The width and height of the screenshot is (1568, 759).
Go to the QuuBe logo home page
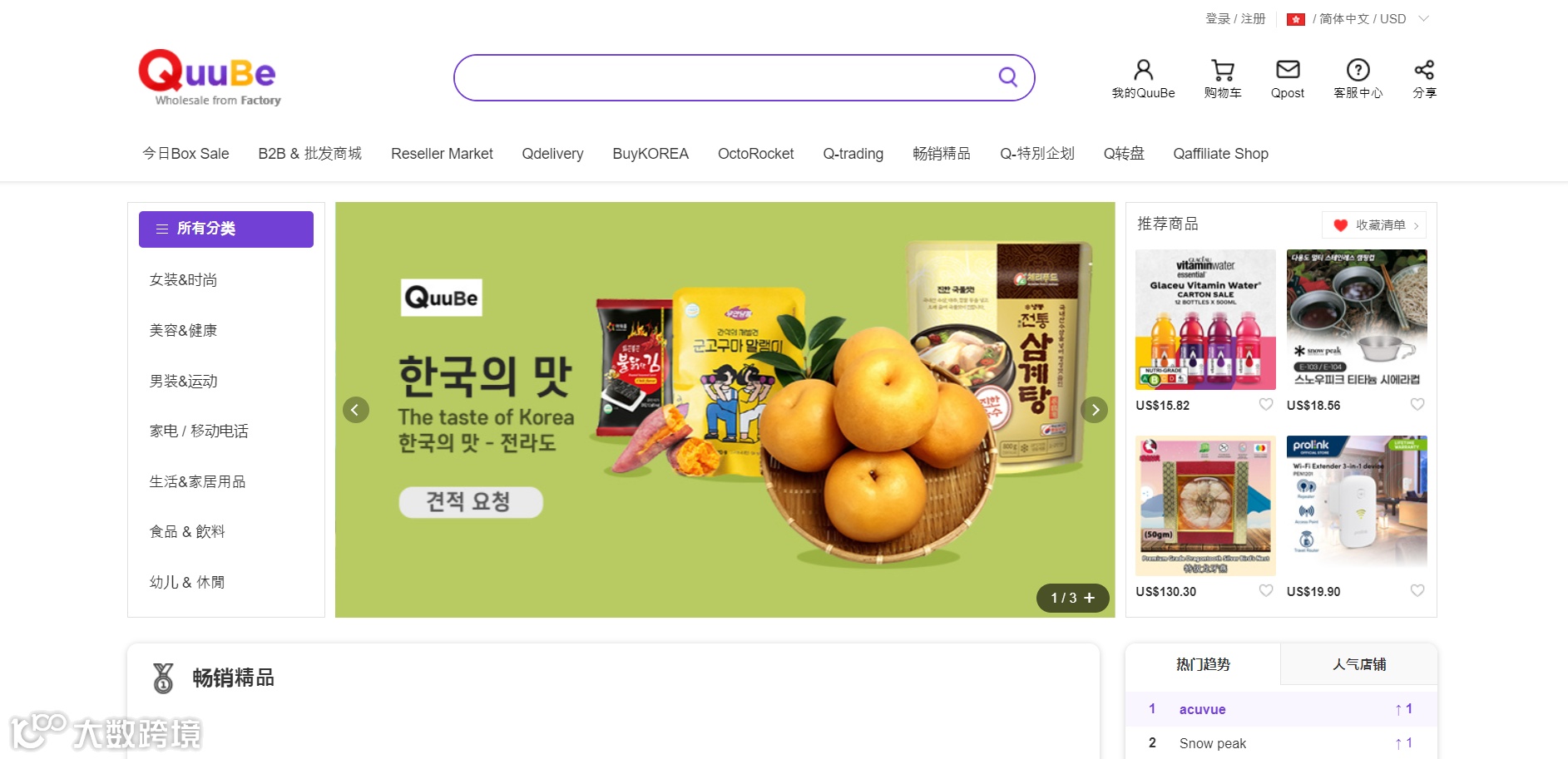pyautogui.click(x=209, y=77)
